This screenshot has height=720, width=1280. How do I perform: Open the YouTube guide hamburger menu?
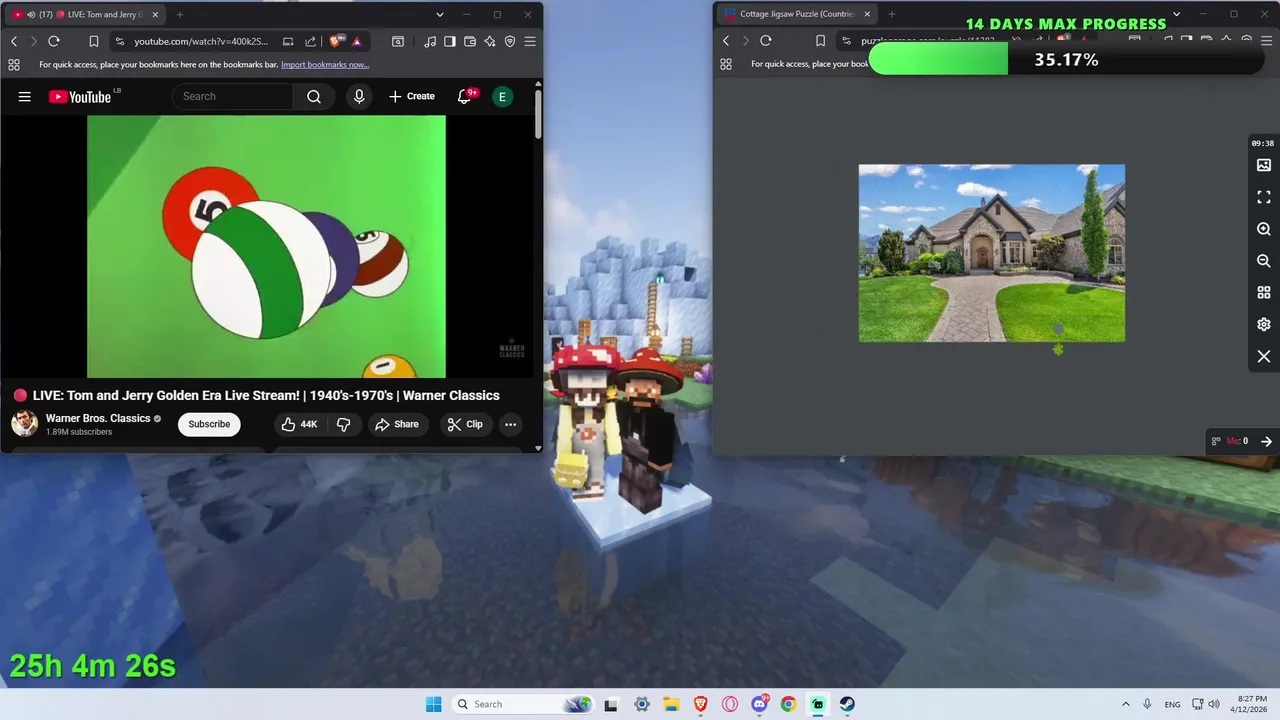tap(25, 96)
